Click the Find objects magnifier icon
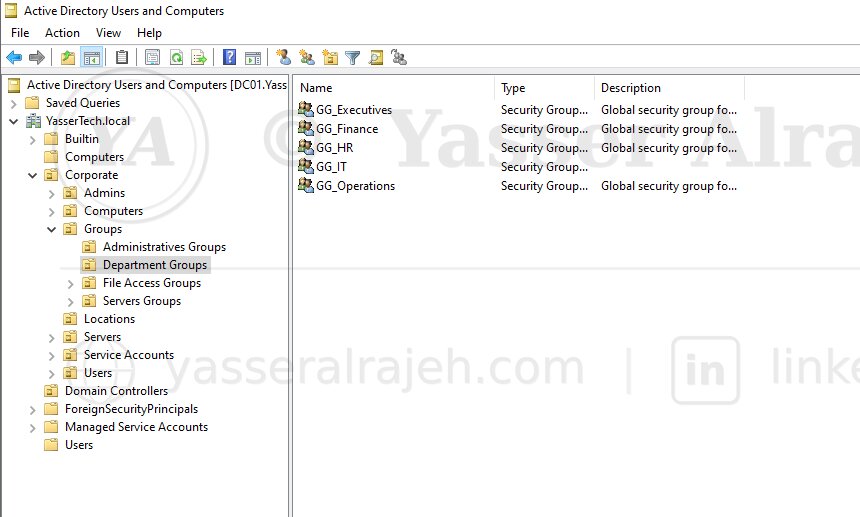860x517 pixels. tap(376, 57)
